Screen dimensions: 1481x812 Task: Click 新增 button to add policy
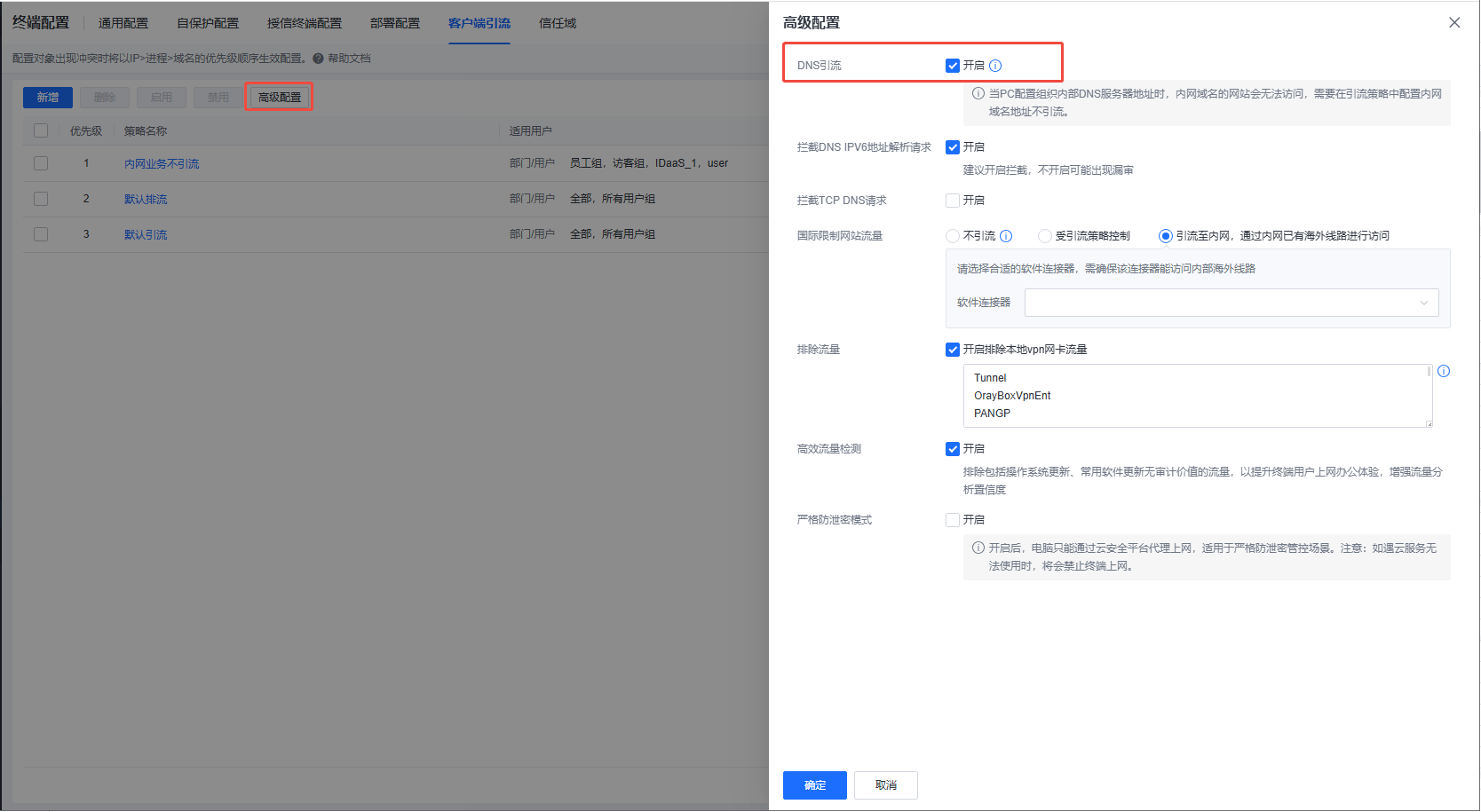(48, 98)
